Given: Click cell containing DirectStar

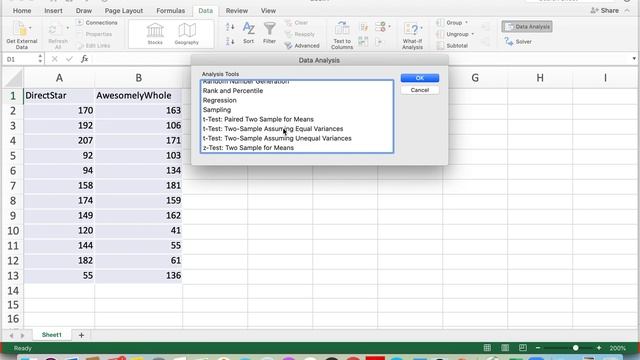Looking at the screenshot, I should 59,96.
